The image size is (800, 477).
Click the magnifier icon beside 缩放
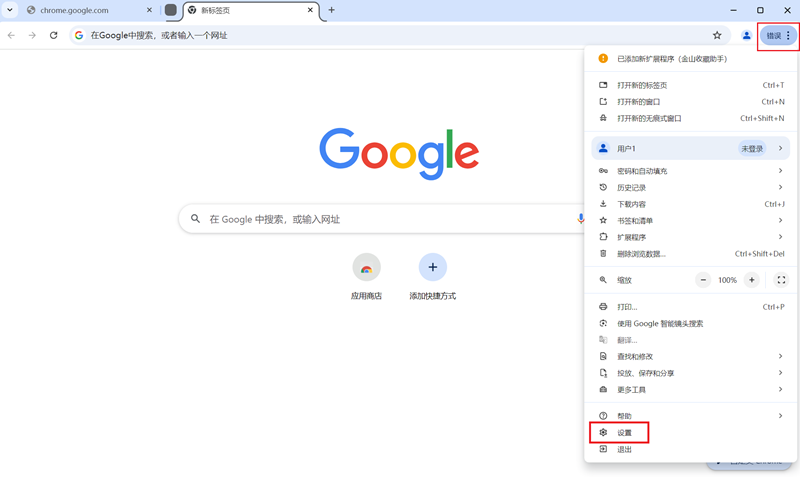point(603,280)
